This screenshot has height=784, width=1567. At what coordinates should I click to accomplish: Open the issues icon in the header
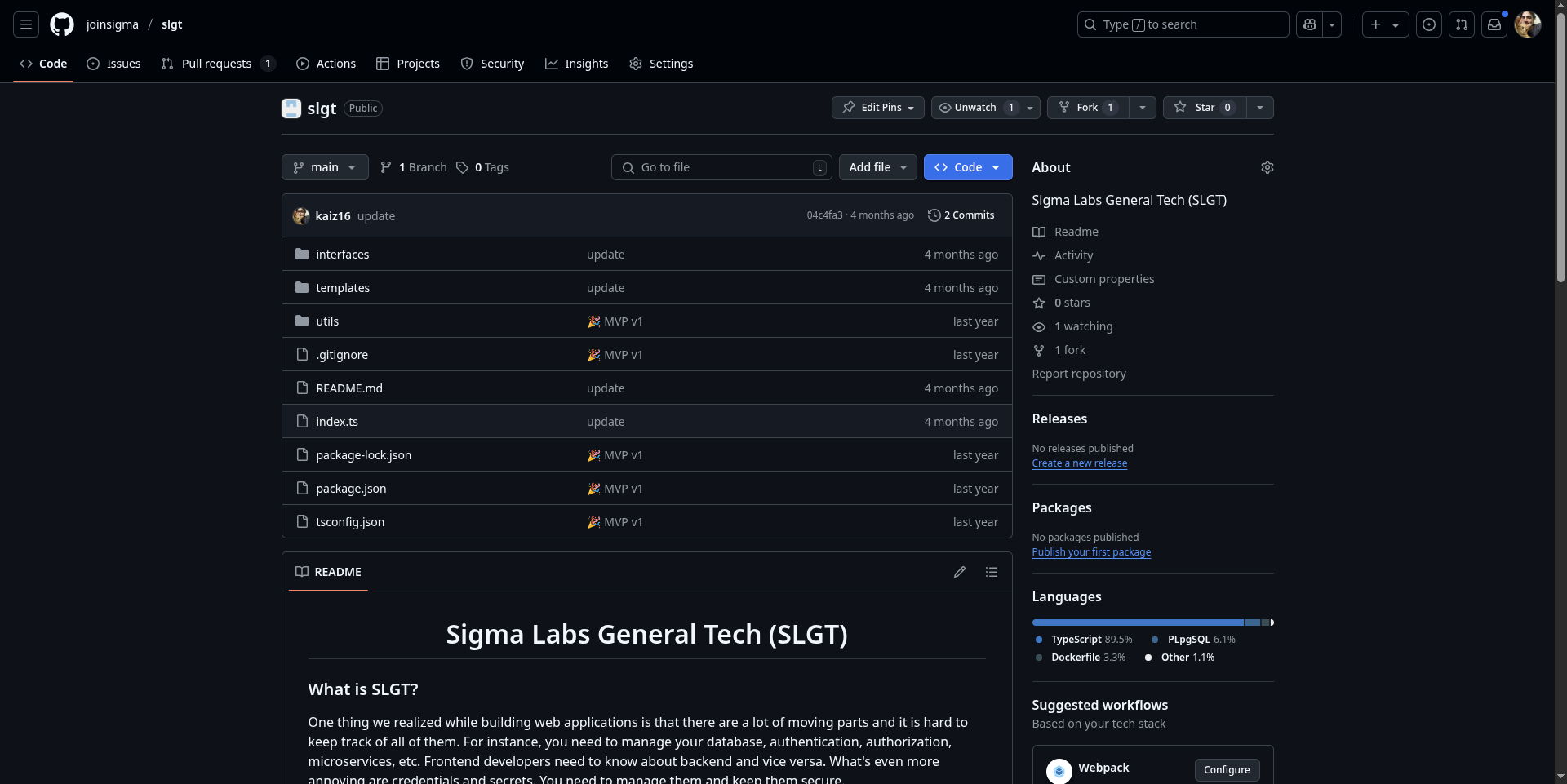tap(1429, 24)
